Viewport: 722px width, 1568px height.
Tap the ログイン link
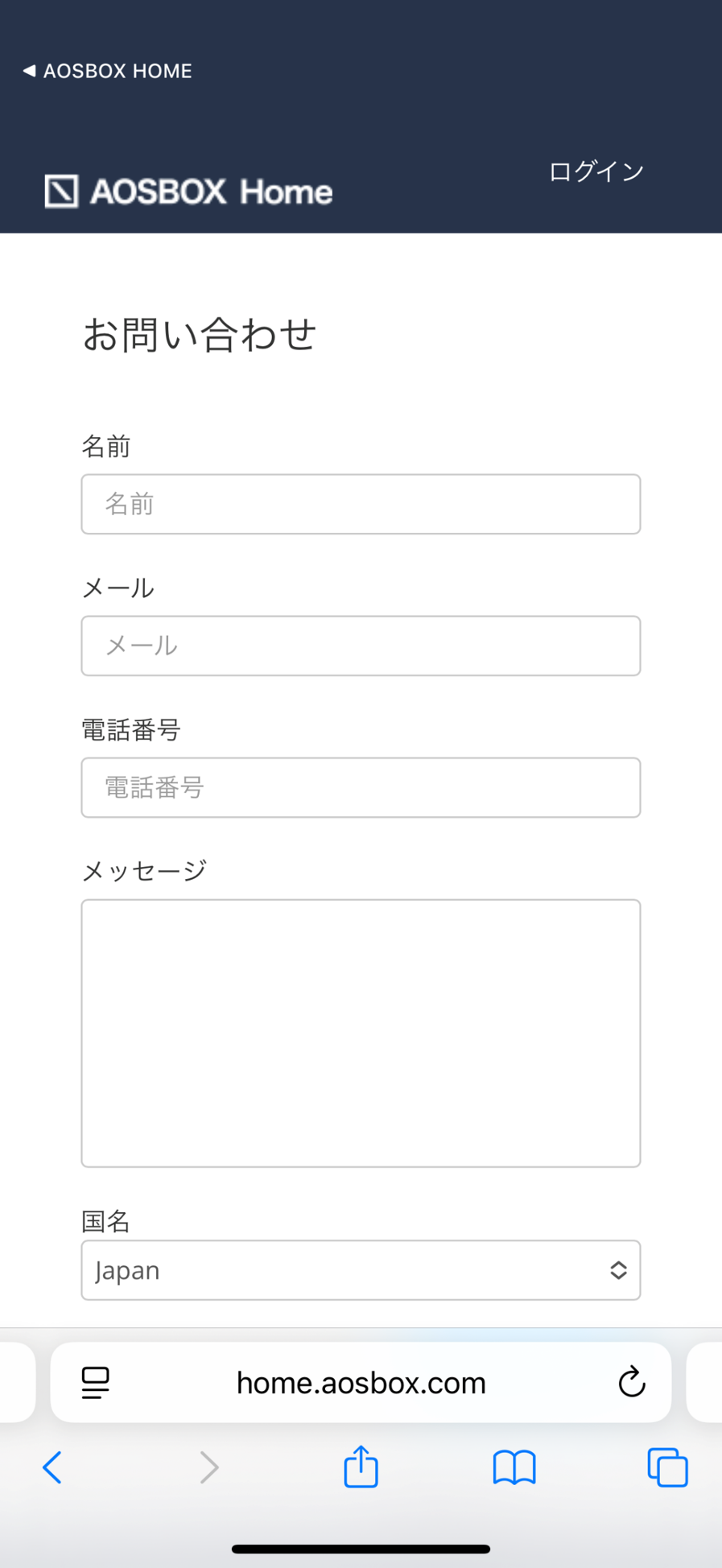[596, 171]
